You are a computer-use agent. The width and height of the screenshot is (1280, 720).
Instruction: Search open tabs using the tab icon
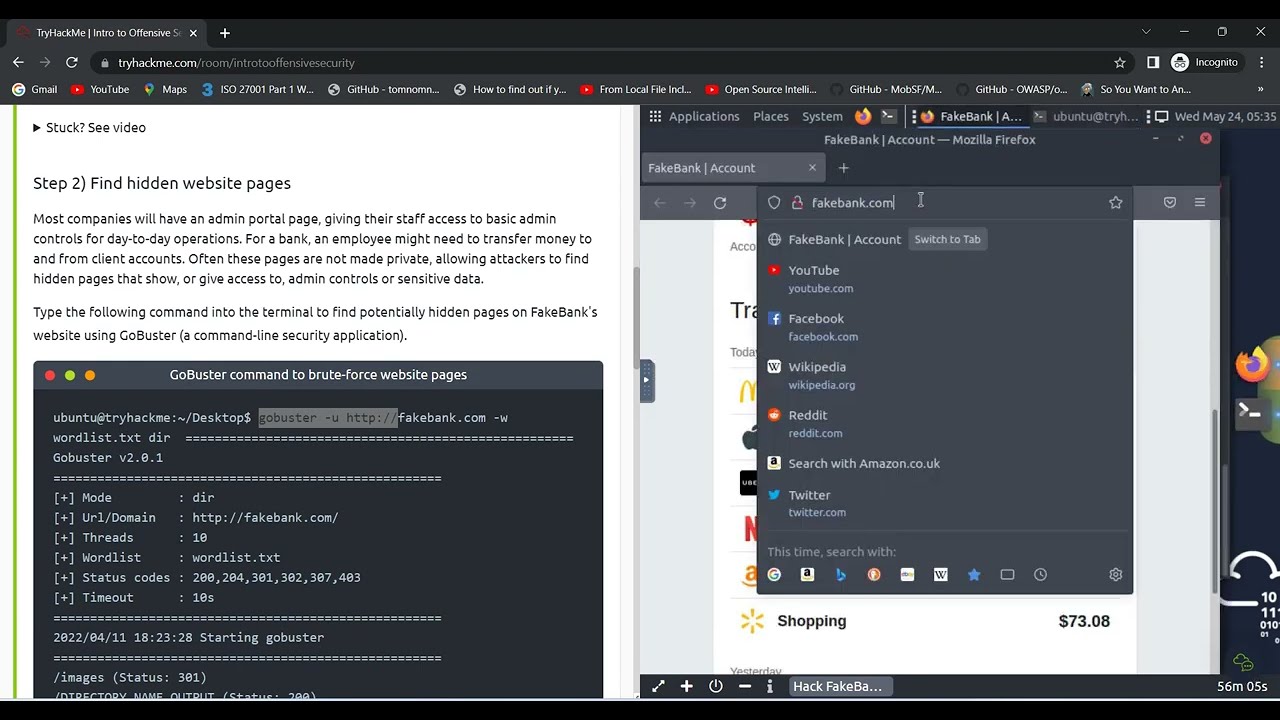(1007, 575)
